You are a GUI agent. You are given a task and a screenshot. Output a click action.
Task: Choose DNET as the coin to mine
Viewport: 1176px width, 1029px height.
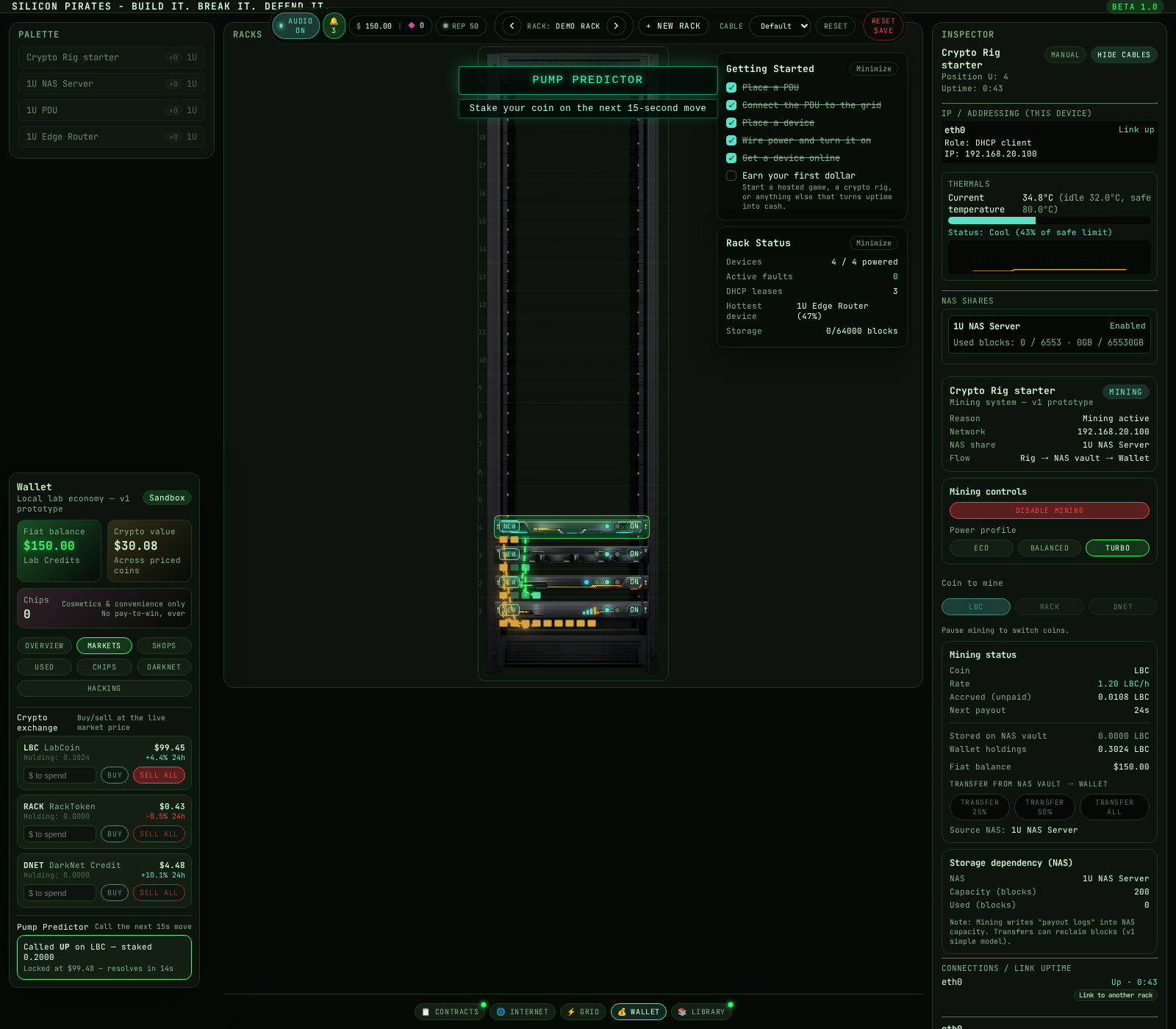(1123, 607)
